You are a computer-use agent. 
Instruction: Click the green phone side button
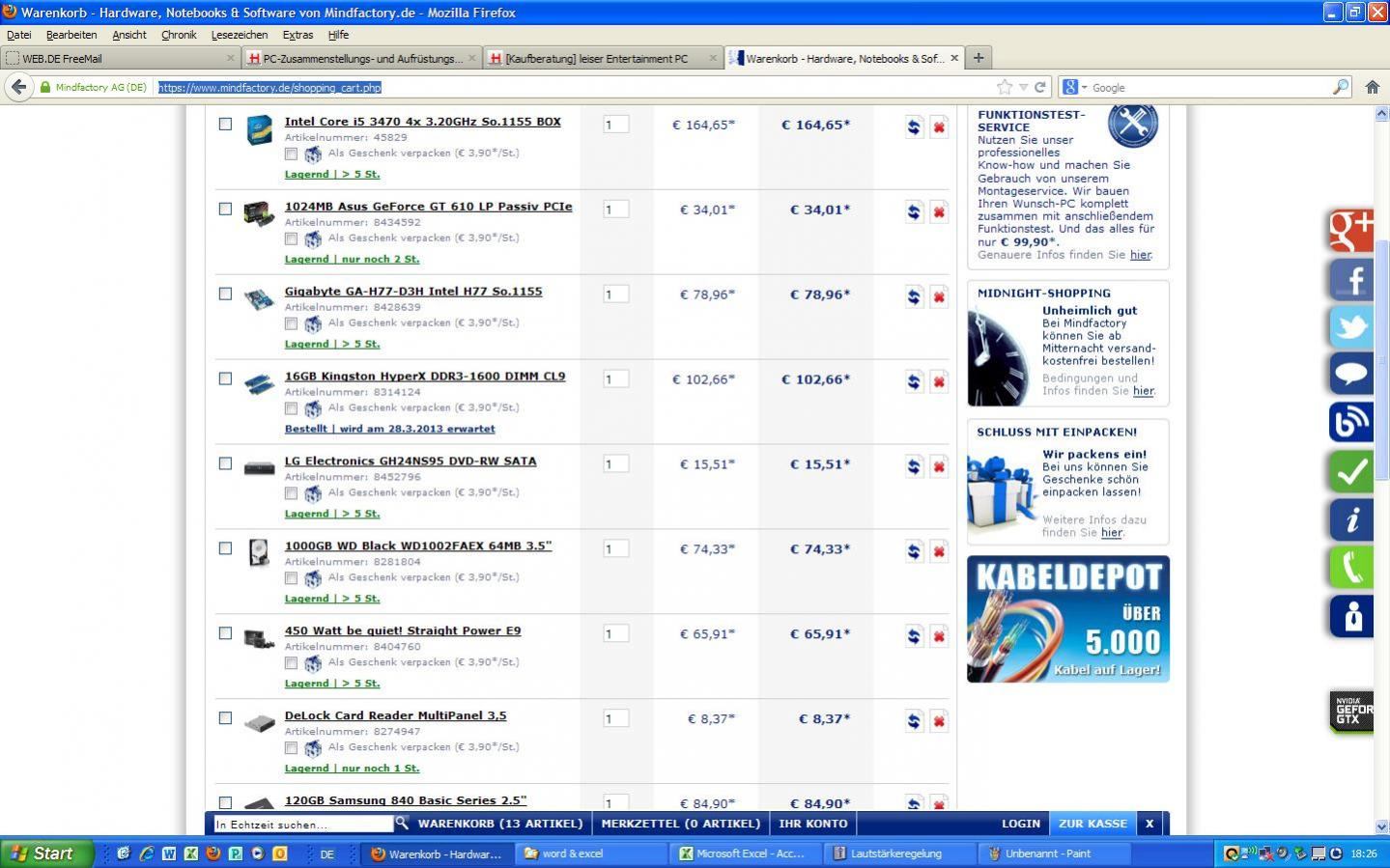pyautogui.click(x=1351, y=567)
